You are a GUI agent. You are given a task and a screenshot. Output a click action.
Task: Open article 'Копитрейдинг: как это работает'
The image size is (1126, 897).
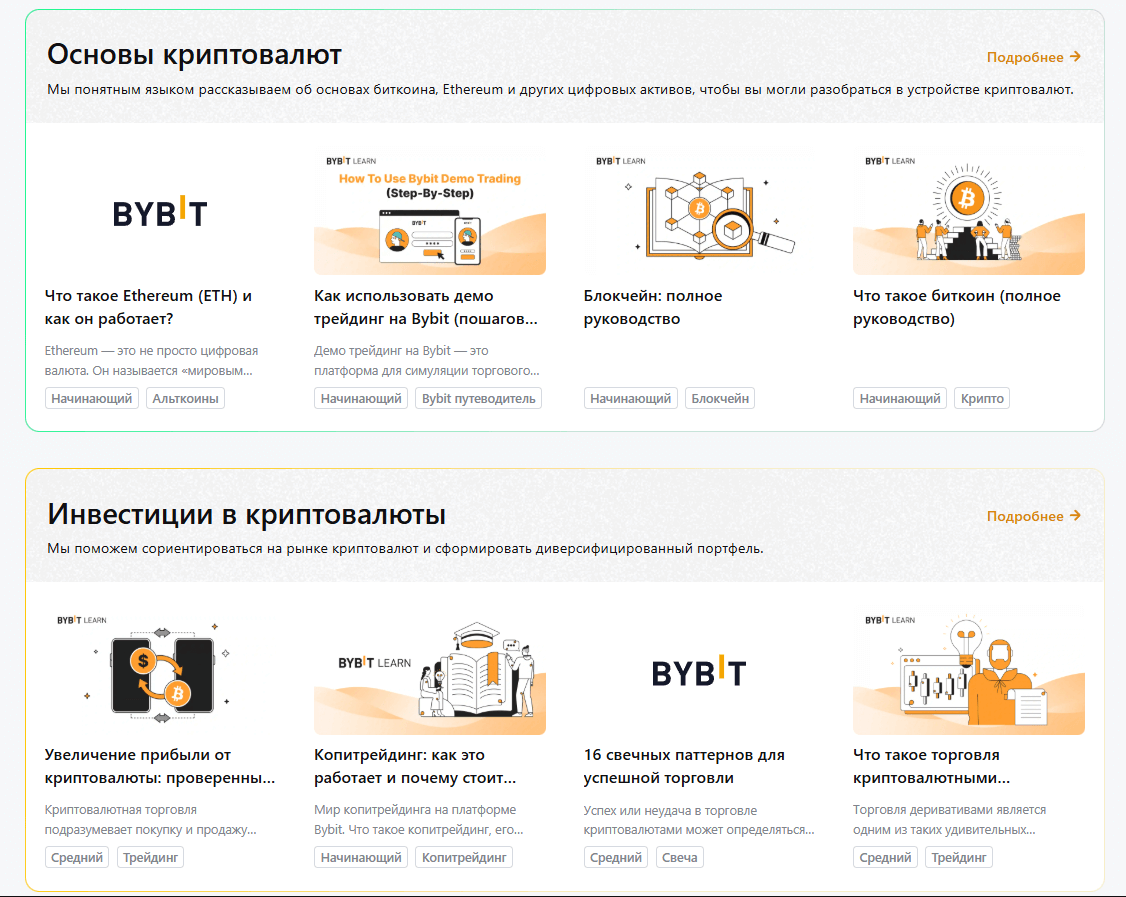click(x=415, y=766)
